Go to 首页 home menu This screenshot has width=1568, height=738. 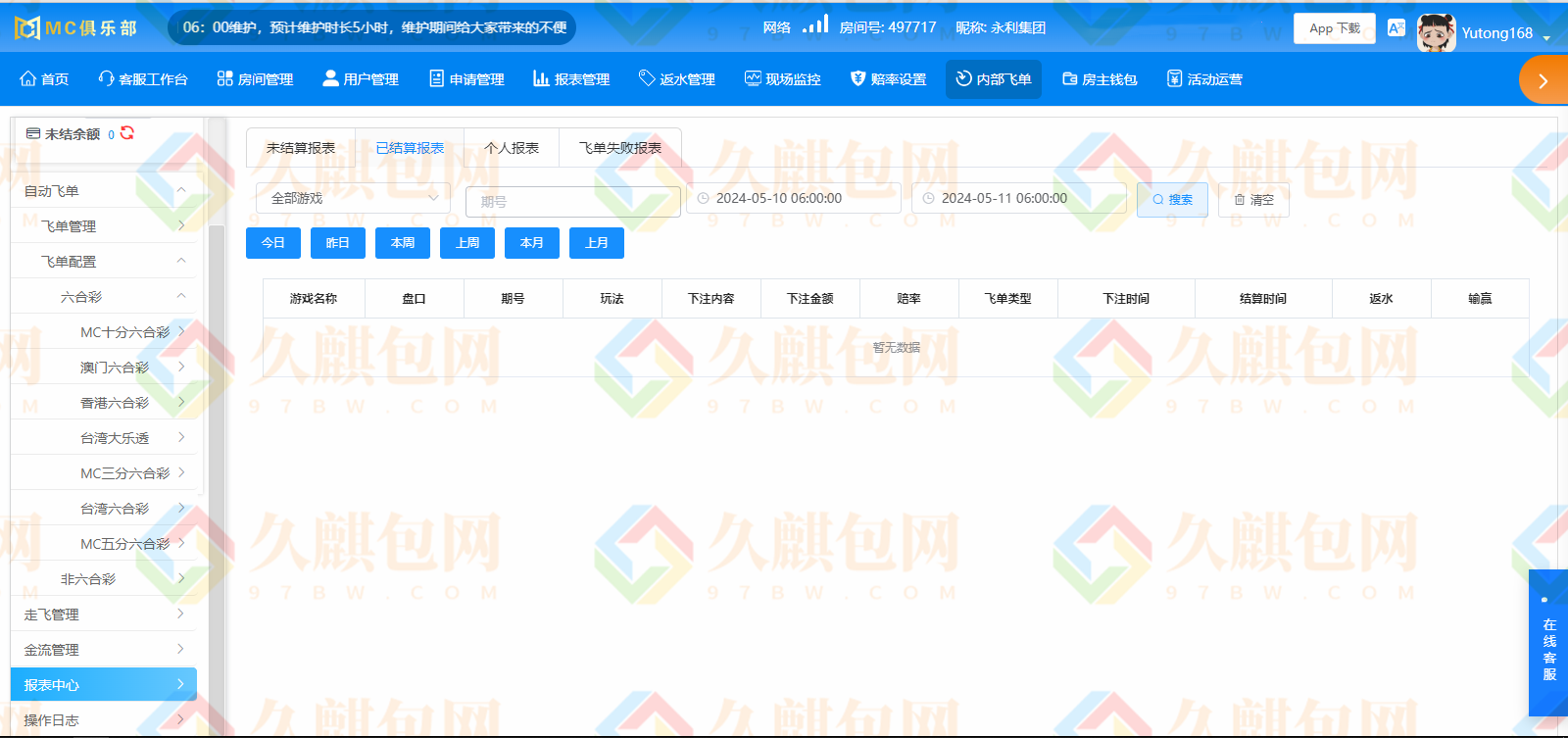point(45,79)
